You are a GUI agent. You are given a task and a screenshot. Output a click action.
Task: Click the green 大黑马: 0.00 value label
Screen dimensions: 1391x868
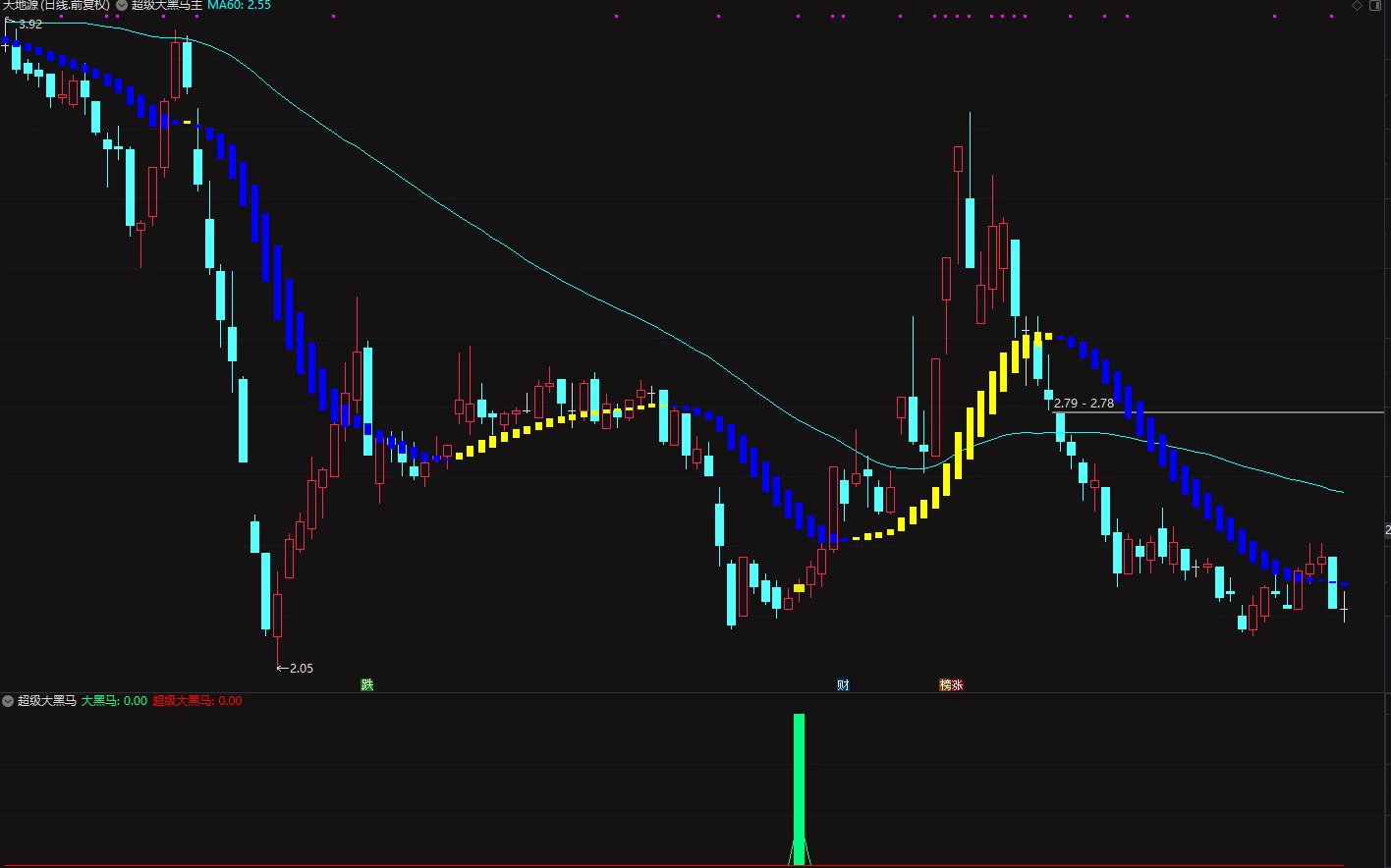[114, 701]
